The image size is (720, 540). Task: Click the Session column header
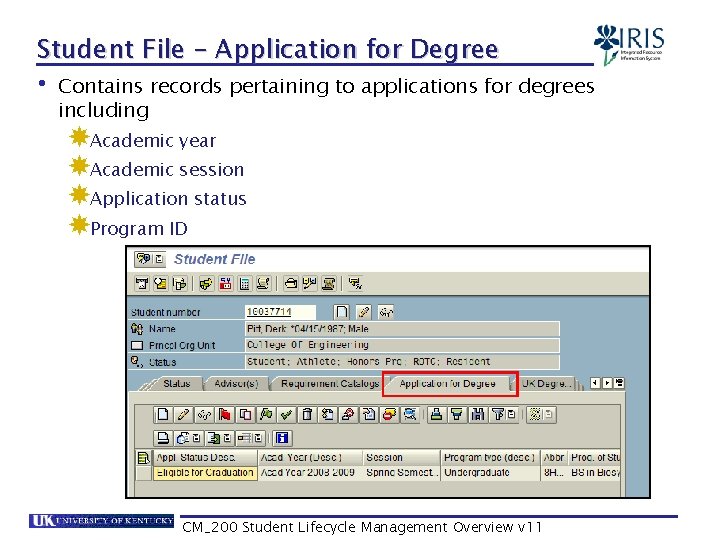[401, 457]
